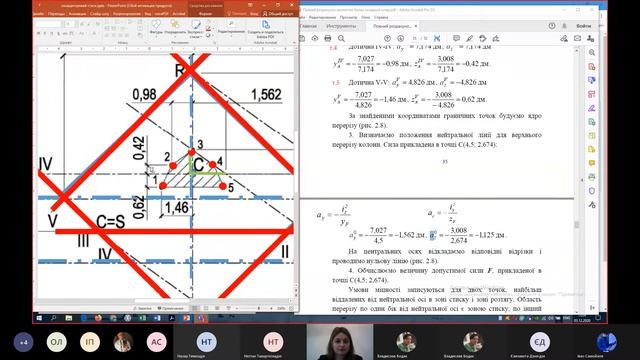The height and width of the screenshot is (360, 640).
Task: Click Общий доступ share button in PowerPoint
Action: coord(278,14)
